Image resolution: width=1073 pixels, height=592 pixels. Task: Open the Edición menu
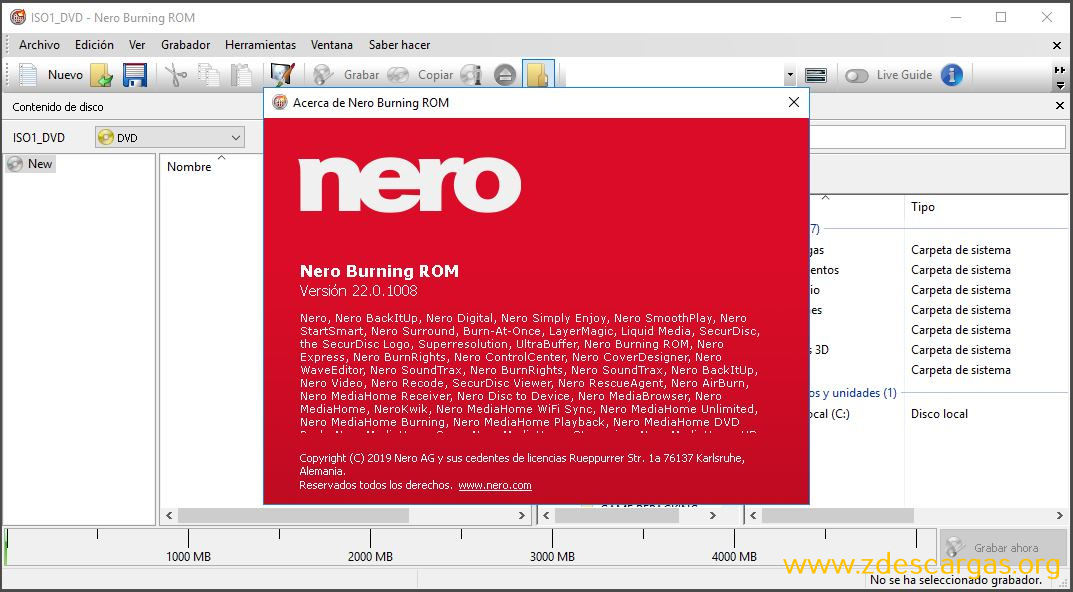[x=94, y=44]
